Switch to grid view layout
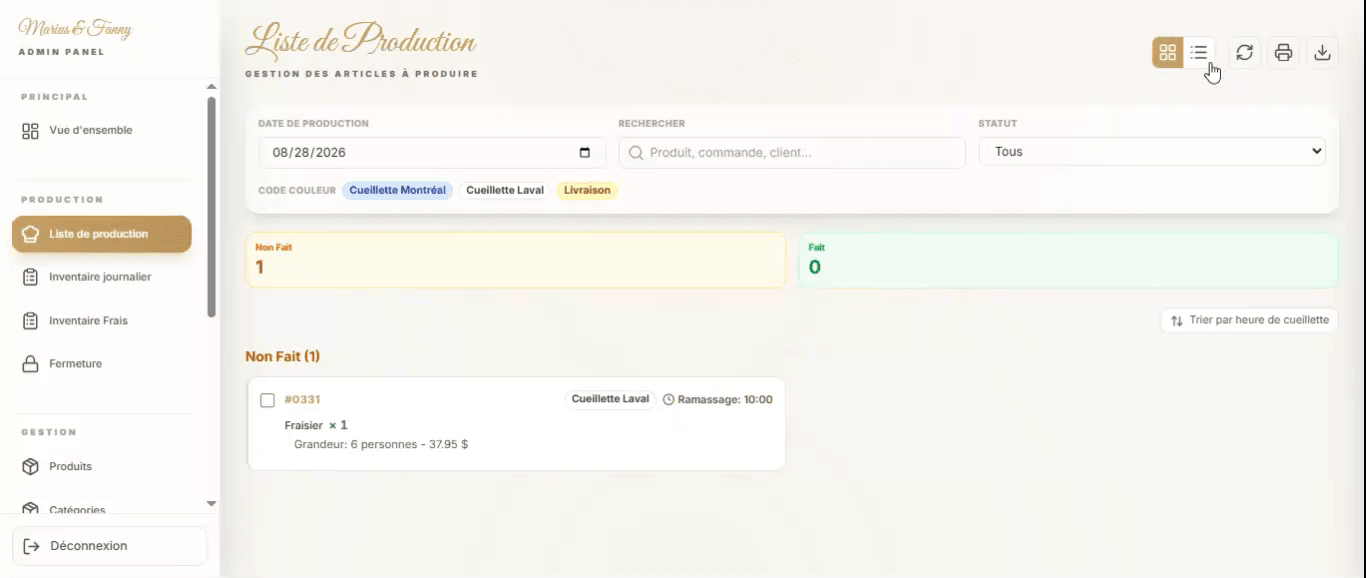1366x578 pixels. point(1168,52)
